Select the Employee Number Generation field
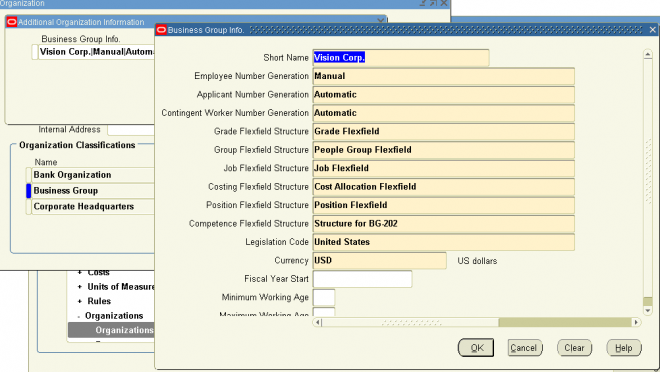 pos(444,76)
